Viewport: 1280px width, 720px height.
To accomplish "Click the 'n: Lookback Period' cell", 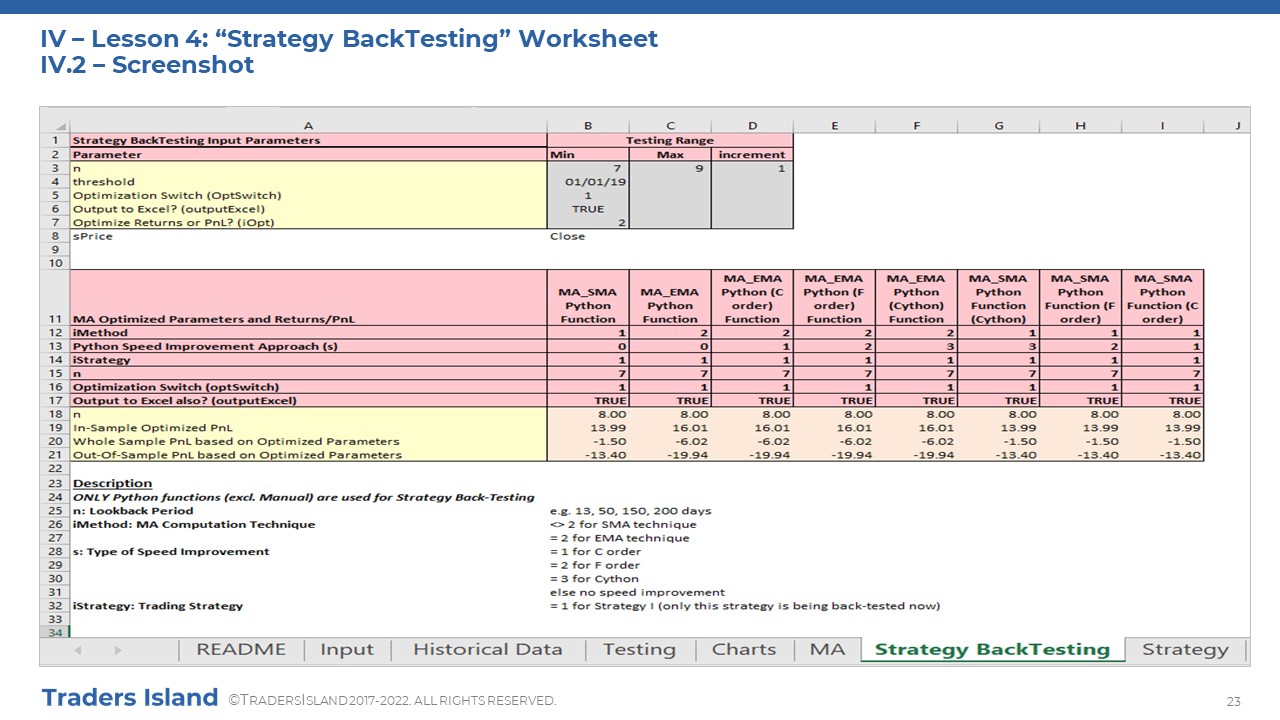I will (x=308, y=511).
